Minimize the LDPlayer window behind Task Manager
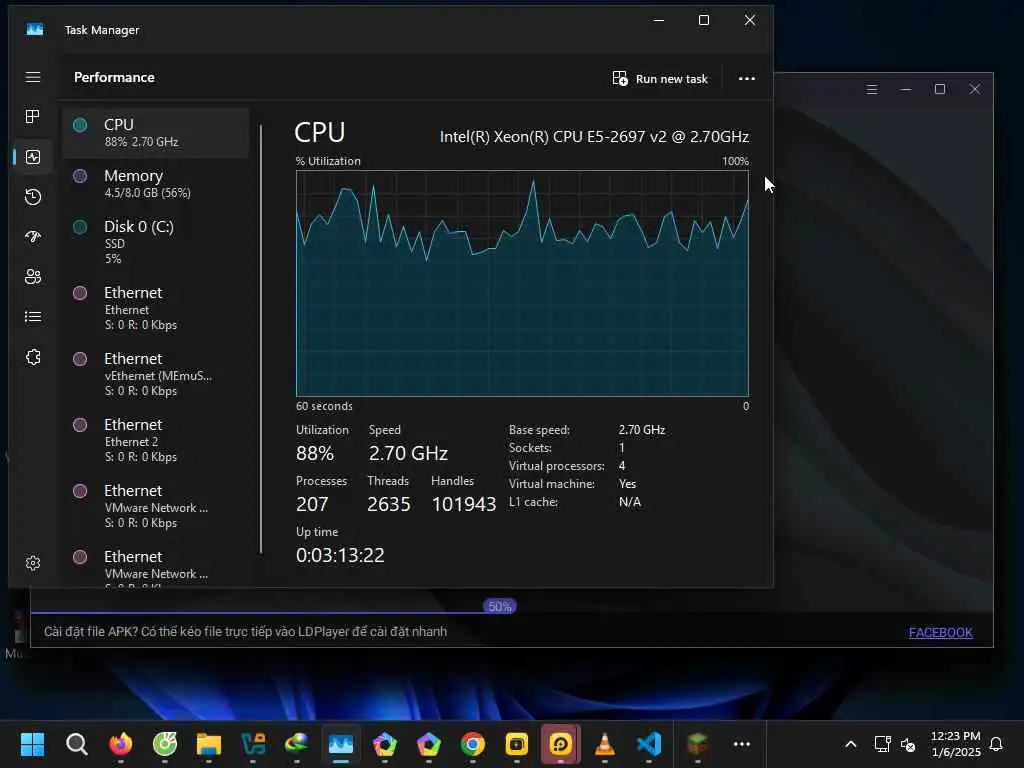 pos(905,89)
